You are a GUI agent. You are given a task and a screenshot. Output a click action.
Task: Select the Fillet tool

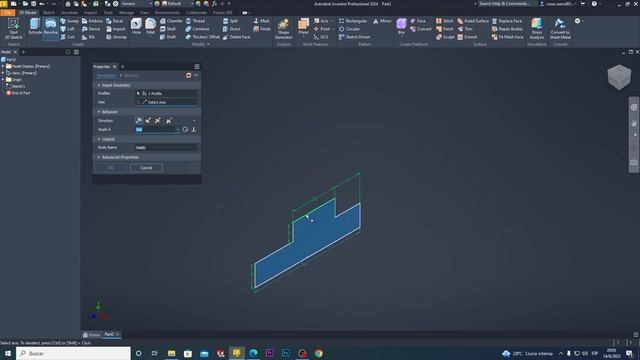coord(150,27)
